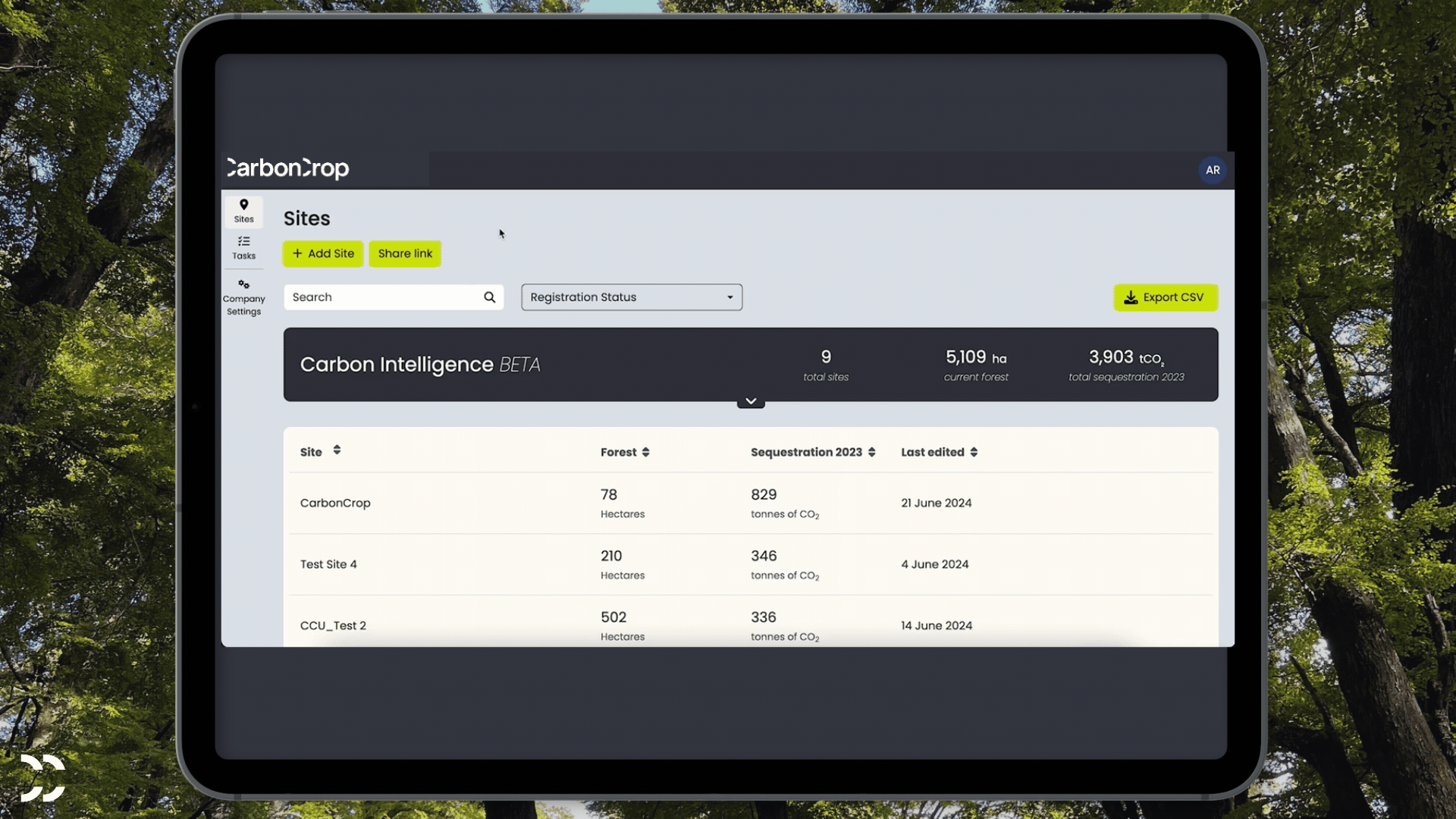Sort by Sequestration 2023 column

click(871, 452)
